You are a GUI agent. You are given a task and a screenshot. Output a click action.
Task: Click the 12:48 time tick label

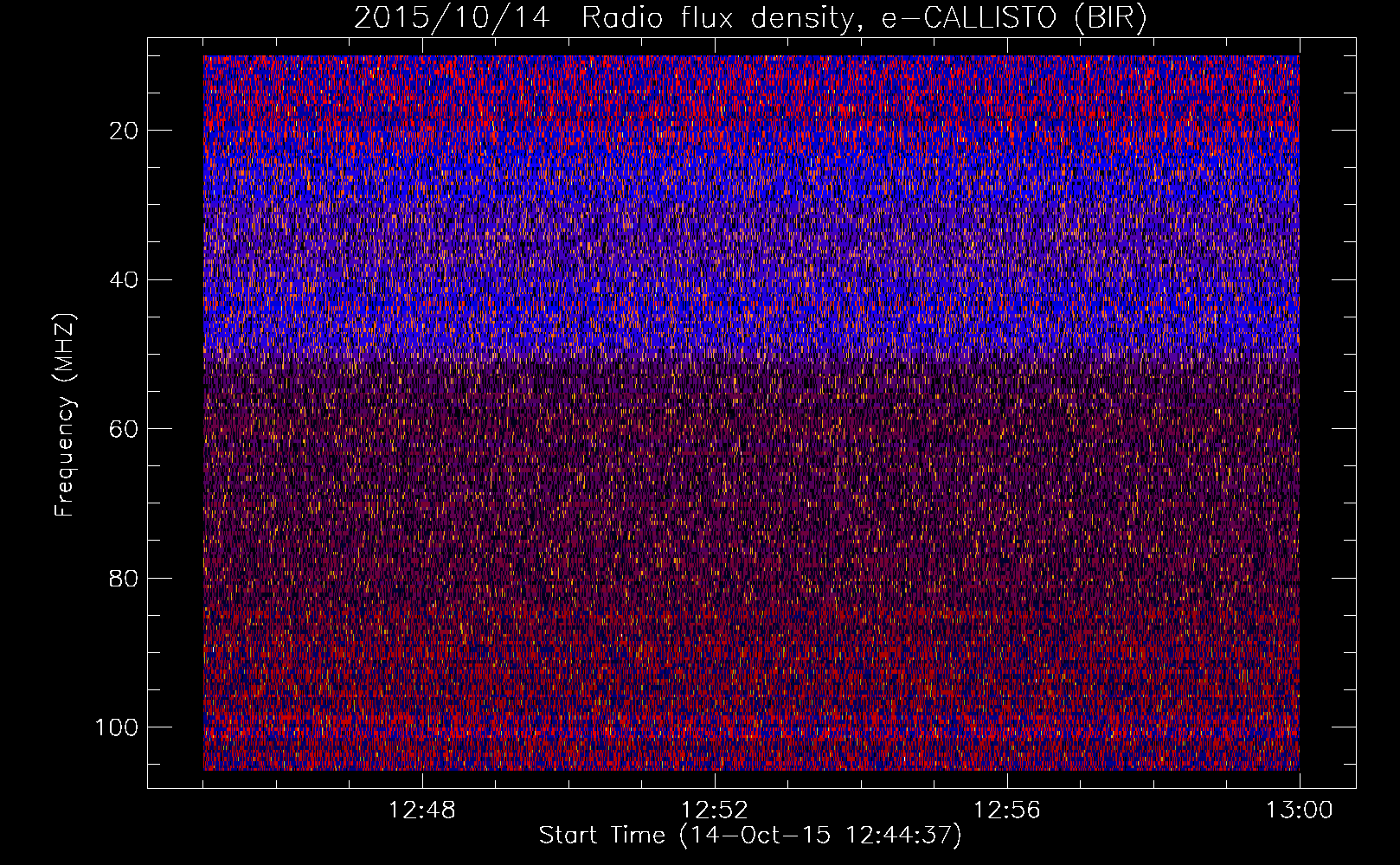click(422, 811)
